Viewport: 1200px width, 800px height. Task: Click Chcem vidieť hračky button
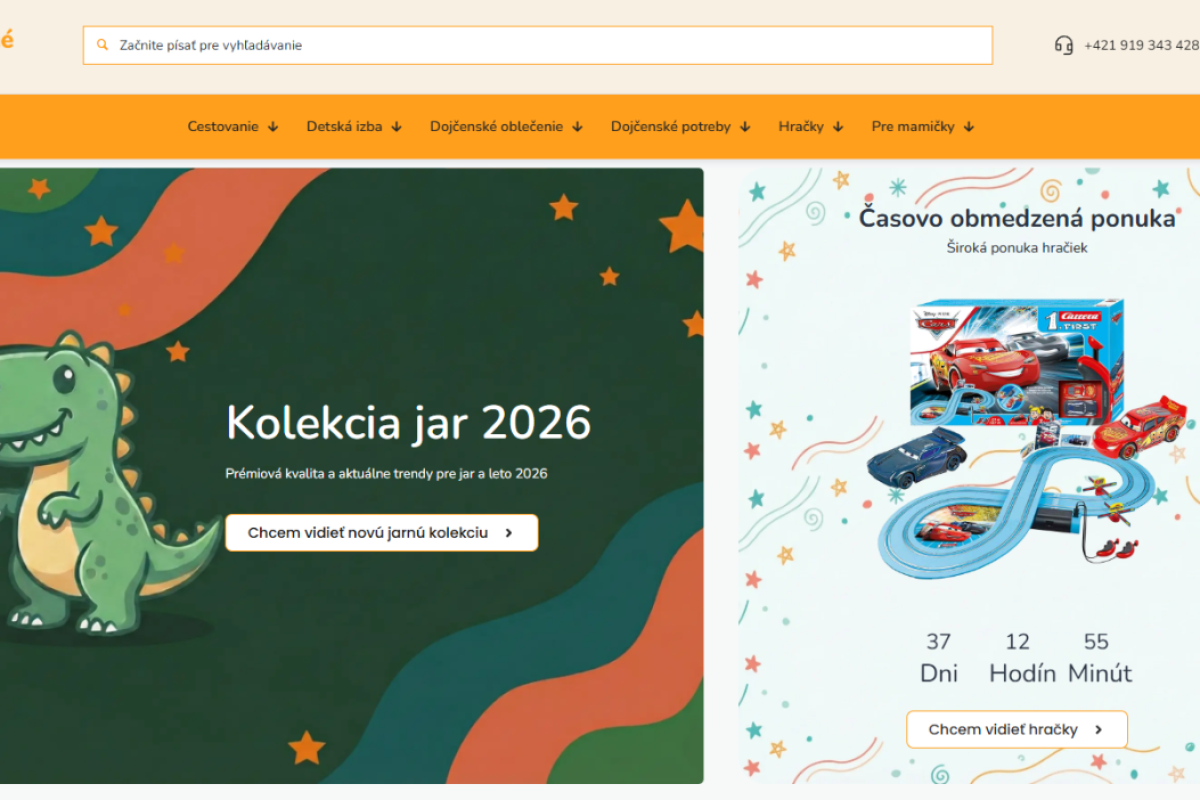tap(1017, 730)
